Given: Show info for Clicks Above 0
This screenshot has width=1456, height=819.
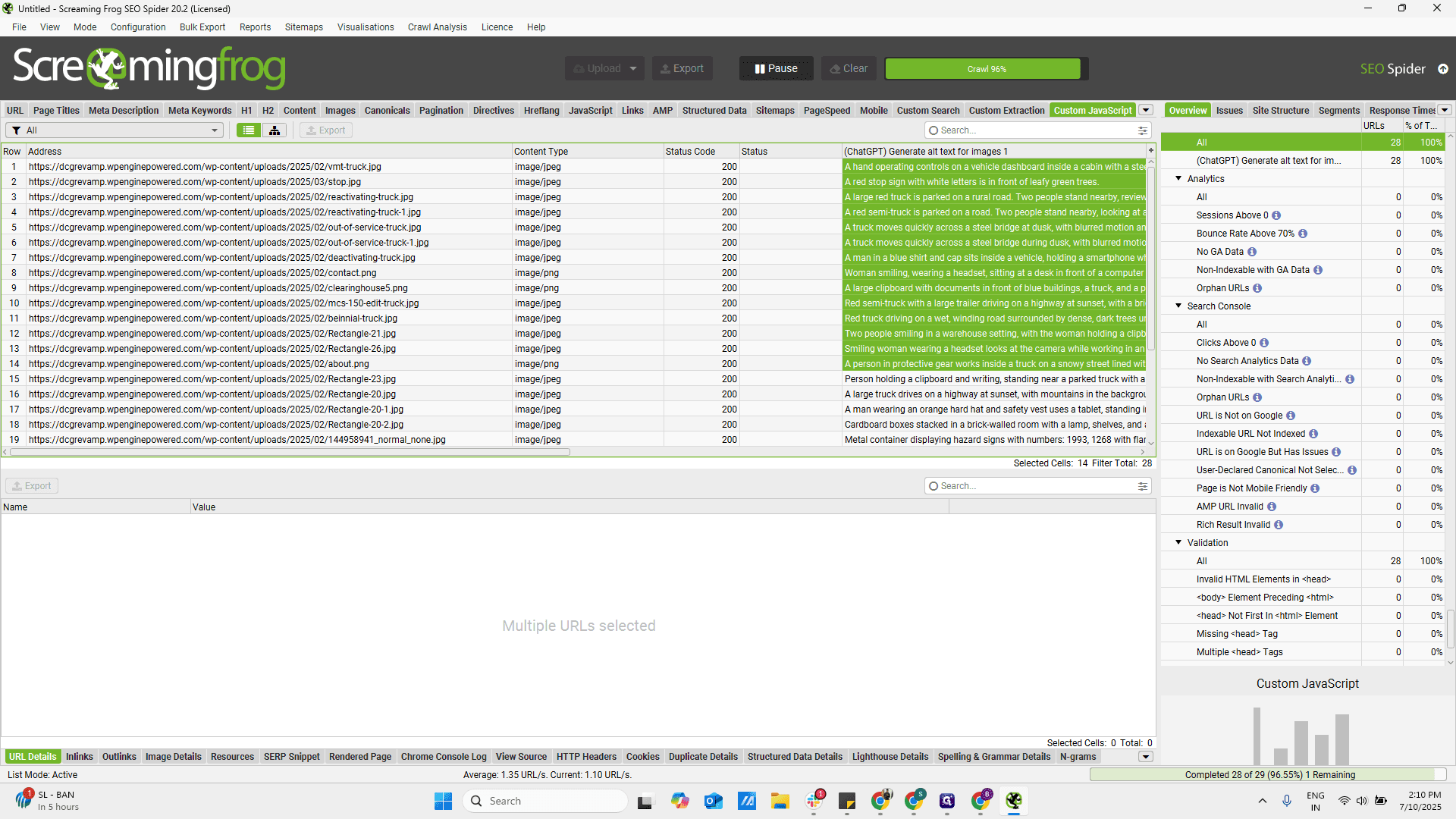Looking at the screenshot, I should tap(1264, 343).
